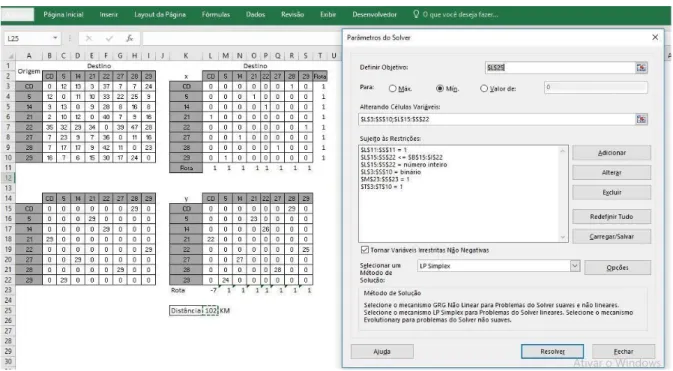Open the Fórmulas ribbon tab
This screenshot has height=371, width=673.
pos(216,15)
